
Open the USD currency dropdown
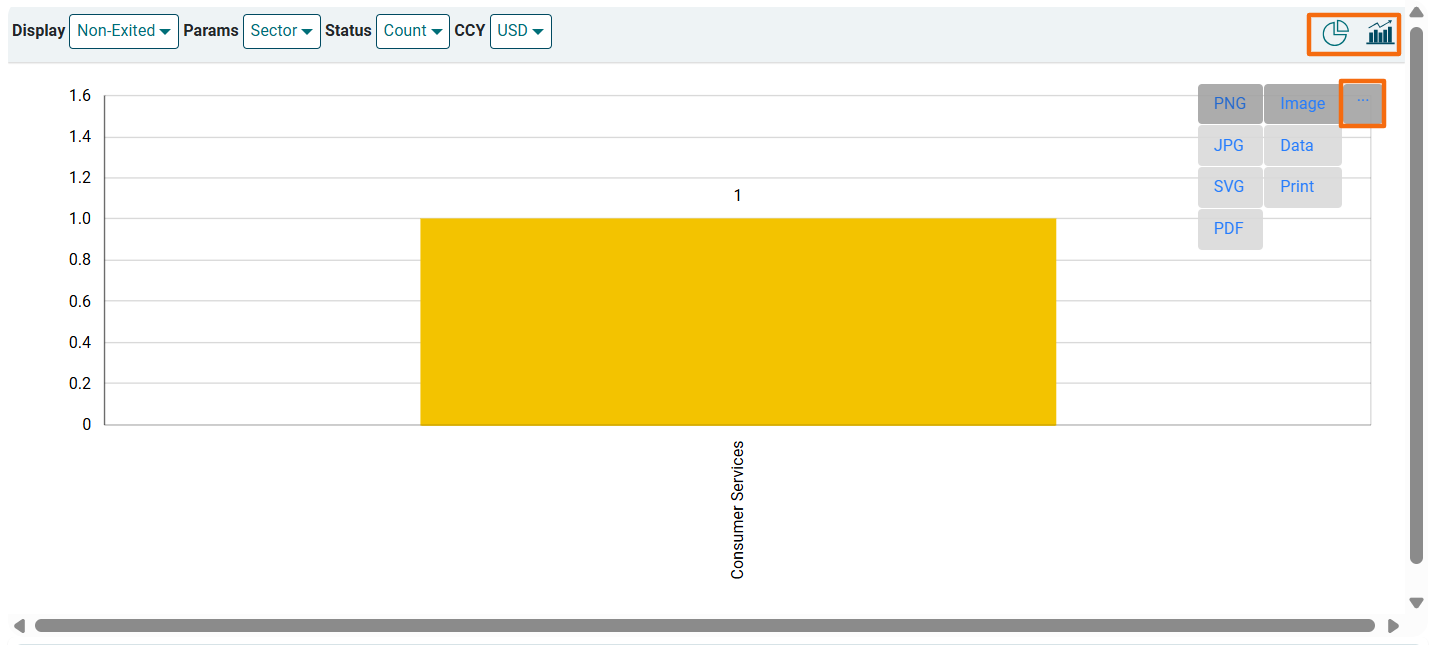[520, 31]
